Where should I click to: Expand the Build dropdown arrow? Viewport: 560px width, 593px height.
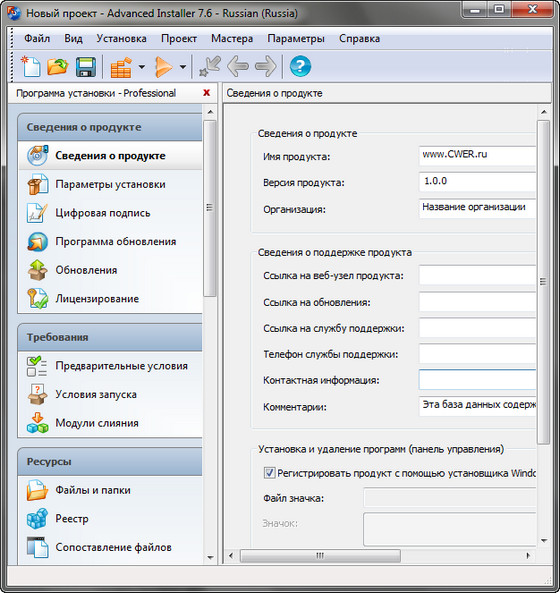click(x=142, y=67)
